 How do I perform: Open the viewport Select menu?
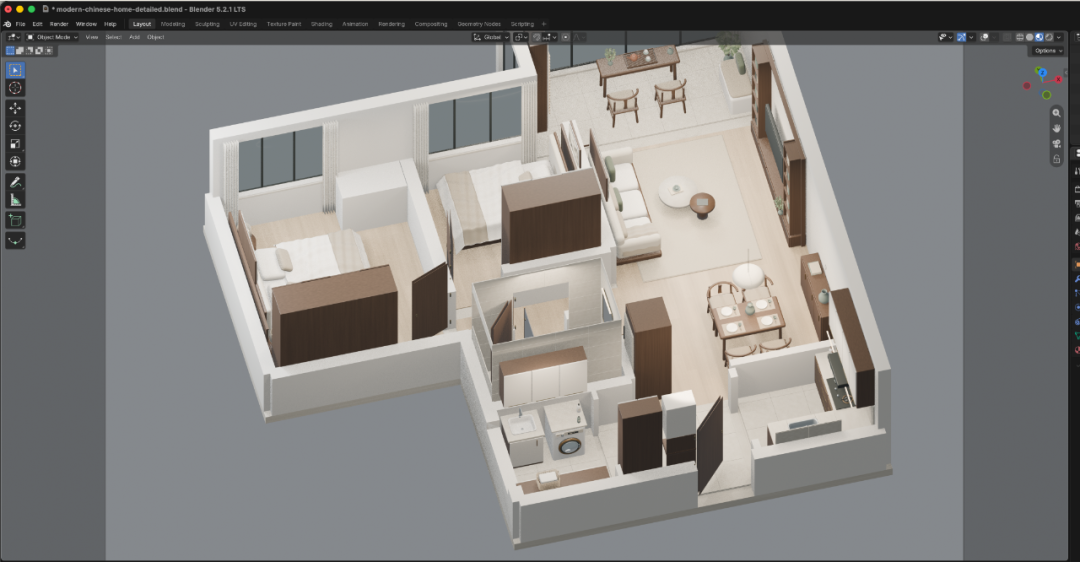coord(114,37)
